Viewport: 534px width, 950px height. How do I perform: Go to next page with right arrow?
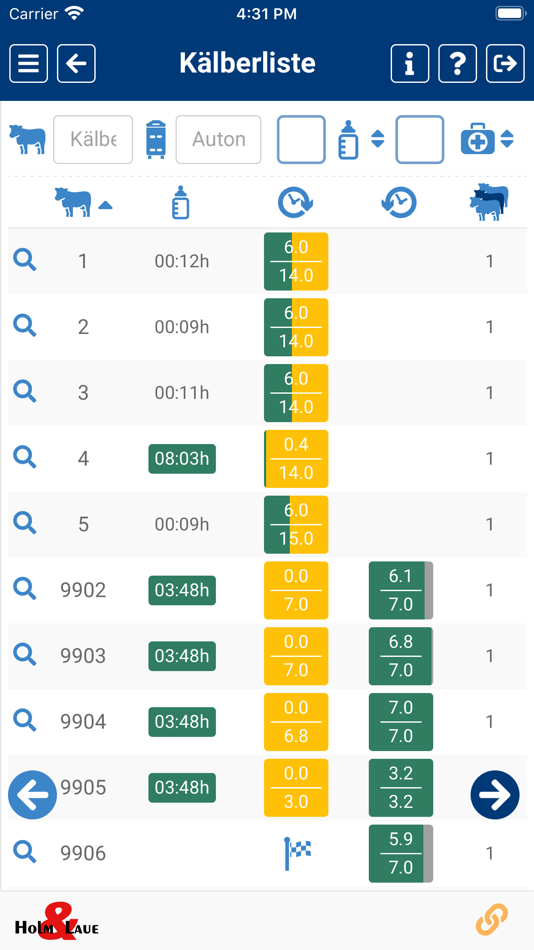tap(495, 795)
